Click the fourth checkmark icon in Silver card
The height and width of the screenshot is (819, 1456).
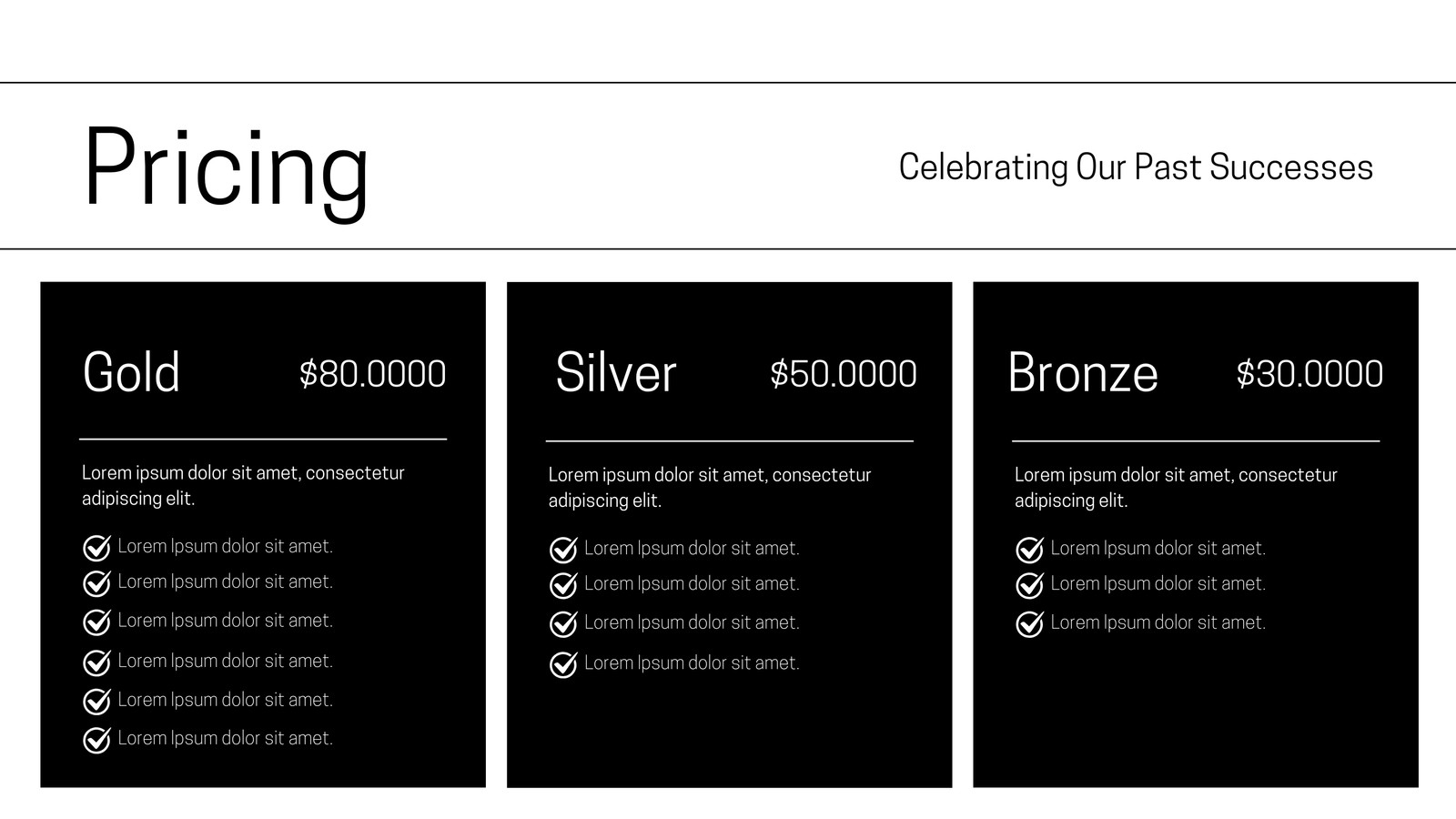click(x=563, y=664)
